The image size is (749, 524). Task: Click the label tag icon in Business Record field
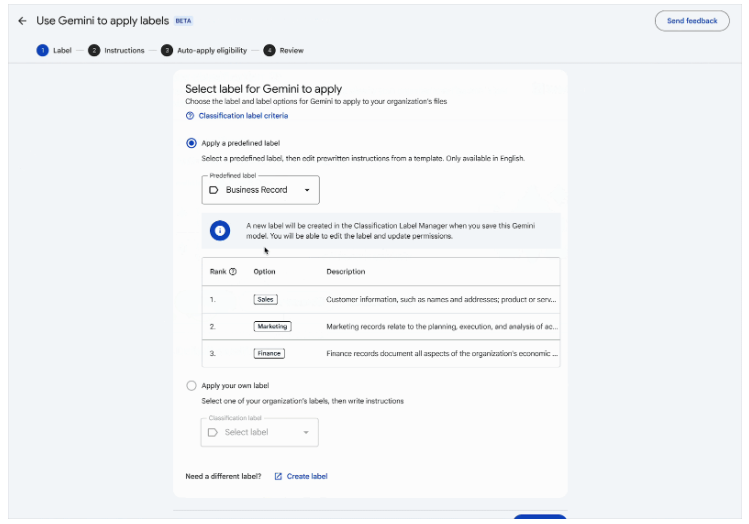[x=214, y=190]
